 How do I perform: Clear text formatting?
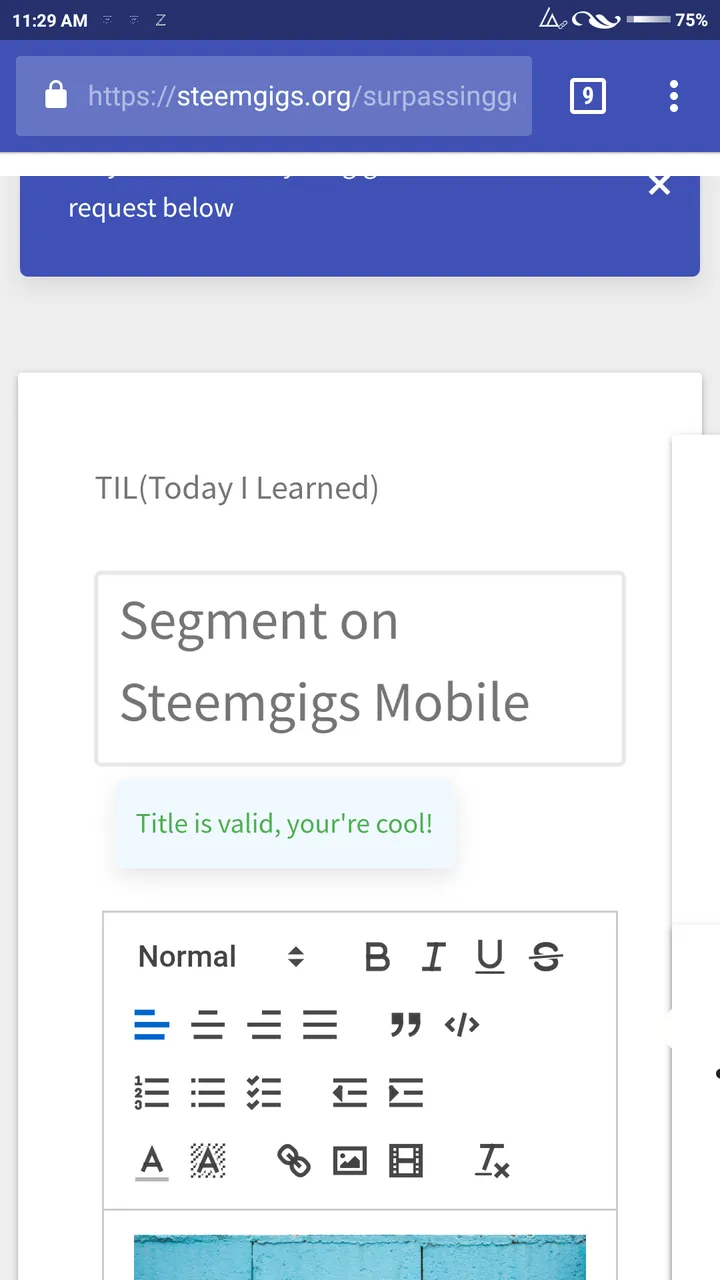tap(492, 1161)
